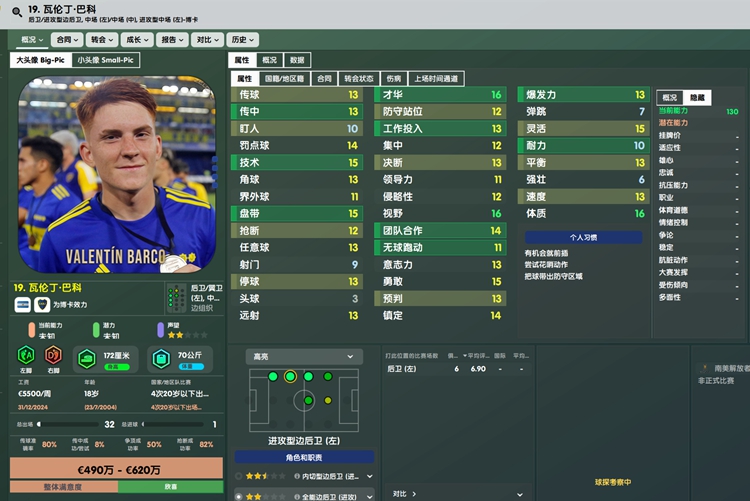Screen dimensions: 750x501
Task: Click the right foot (右脚) hexagon icon
Action: (53, 356)
